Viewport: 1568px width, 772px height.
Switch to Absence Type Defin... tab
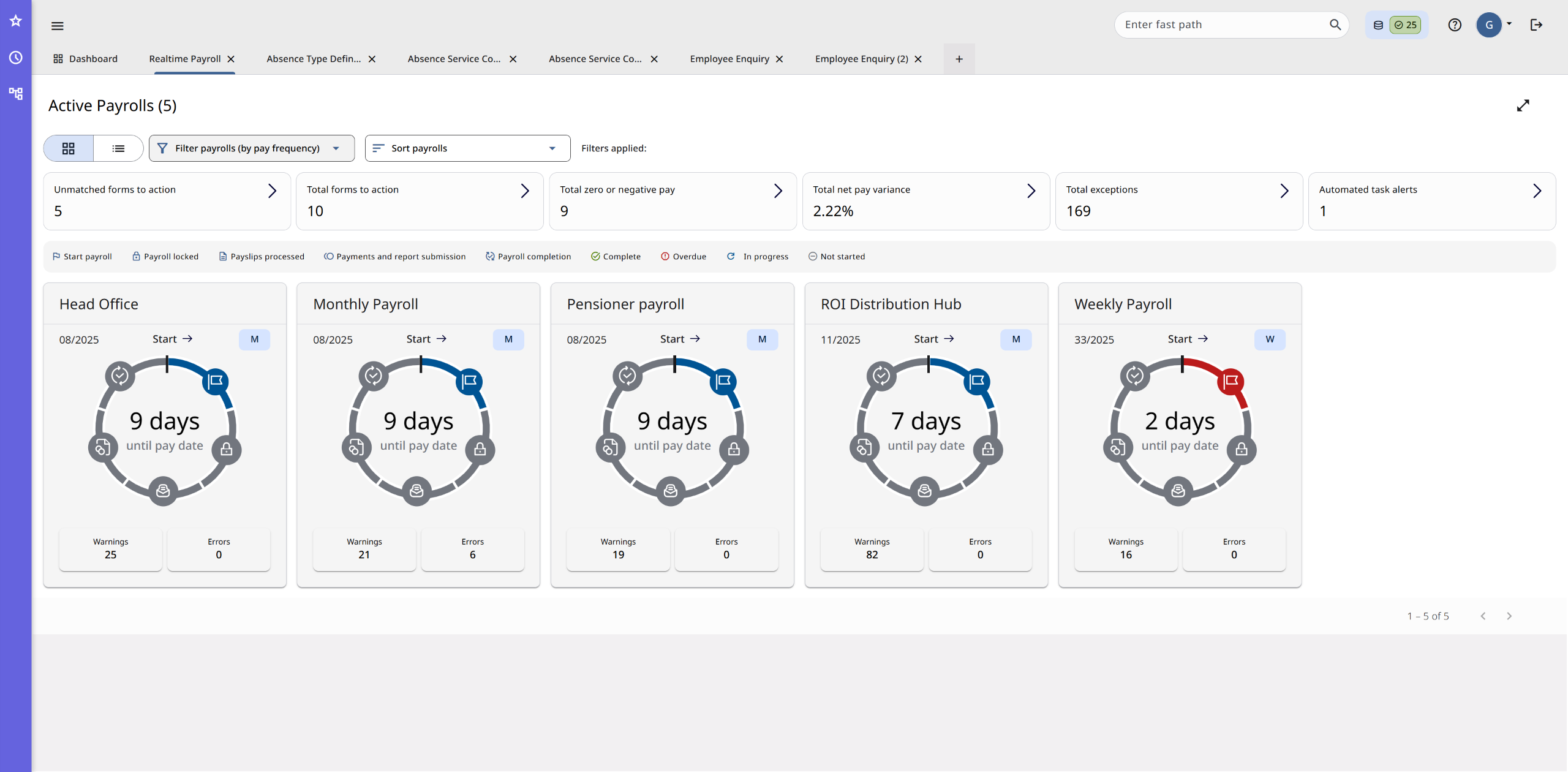point(314,59)
